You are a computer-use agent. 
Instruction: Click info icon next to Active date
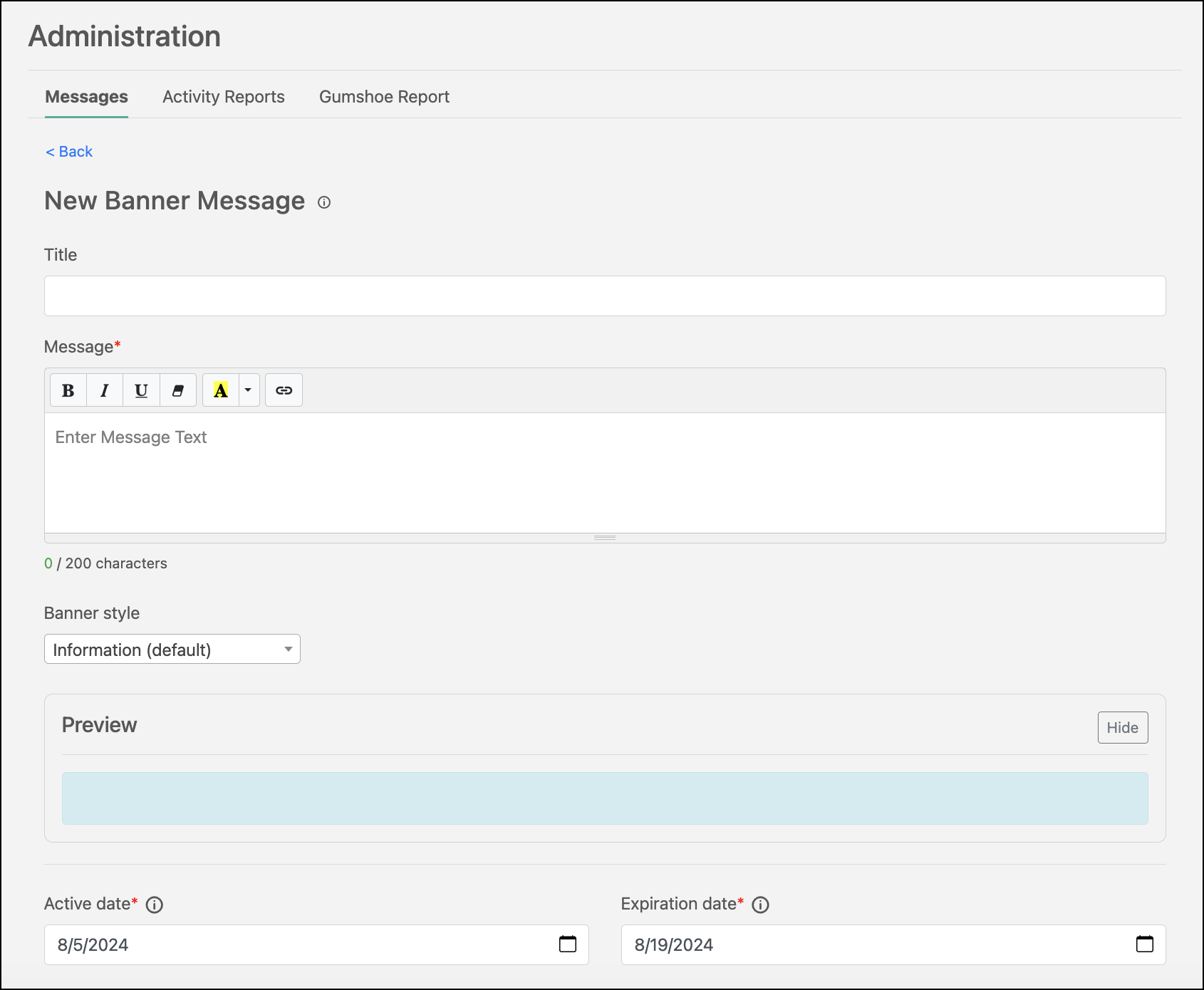155,905
